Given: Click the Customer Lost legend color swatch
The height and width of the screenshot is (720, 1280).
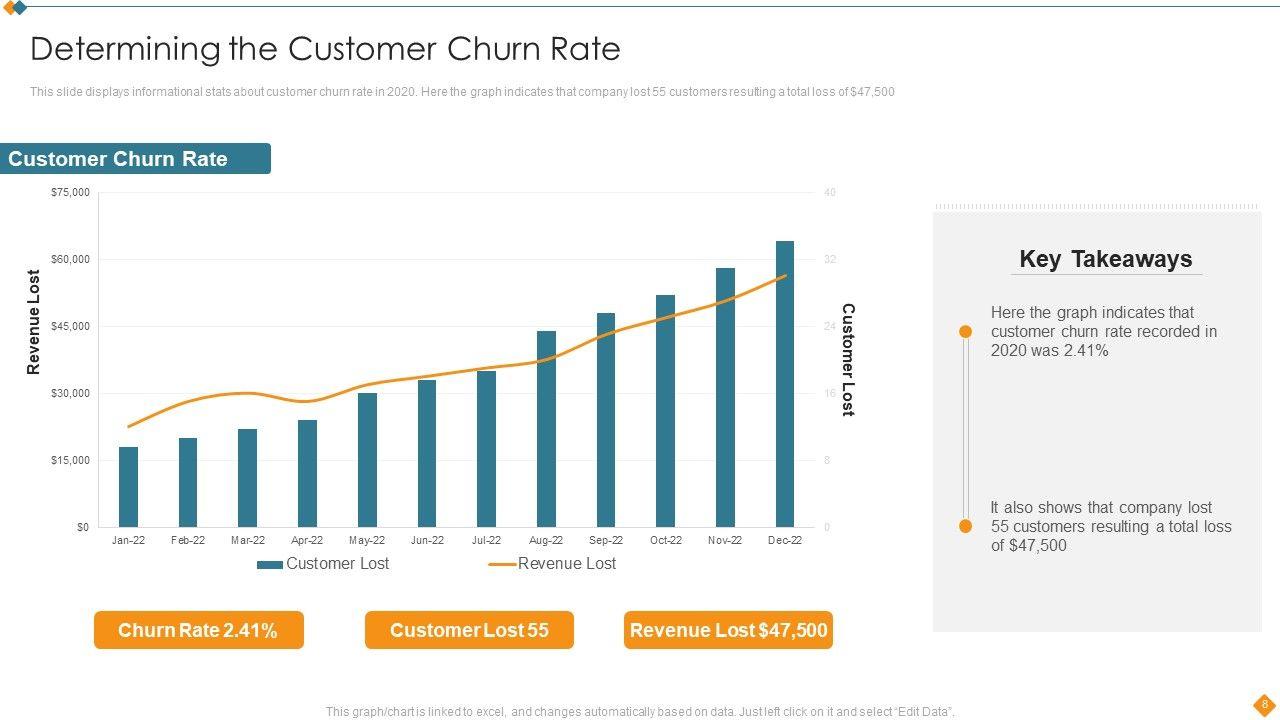Looking at the screenshot, I should [269, 564].
